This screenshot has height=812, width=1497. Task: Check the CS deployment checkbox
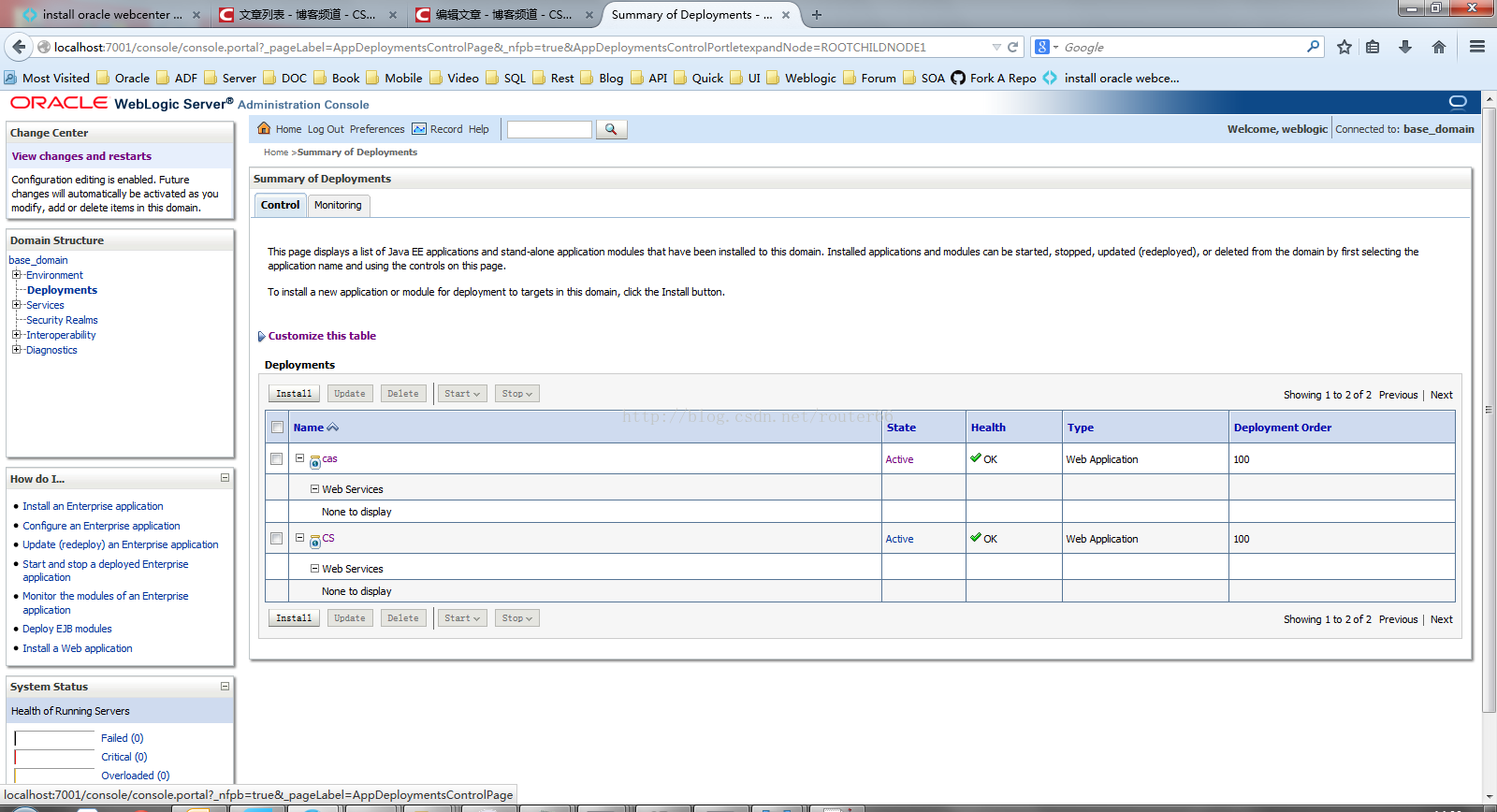[276, 539]
